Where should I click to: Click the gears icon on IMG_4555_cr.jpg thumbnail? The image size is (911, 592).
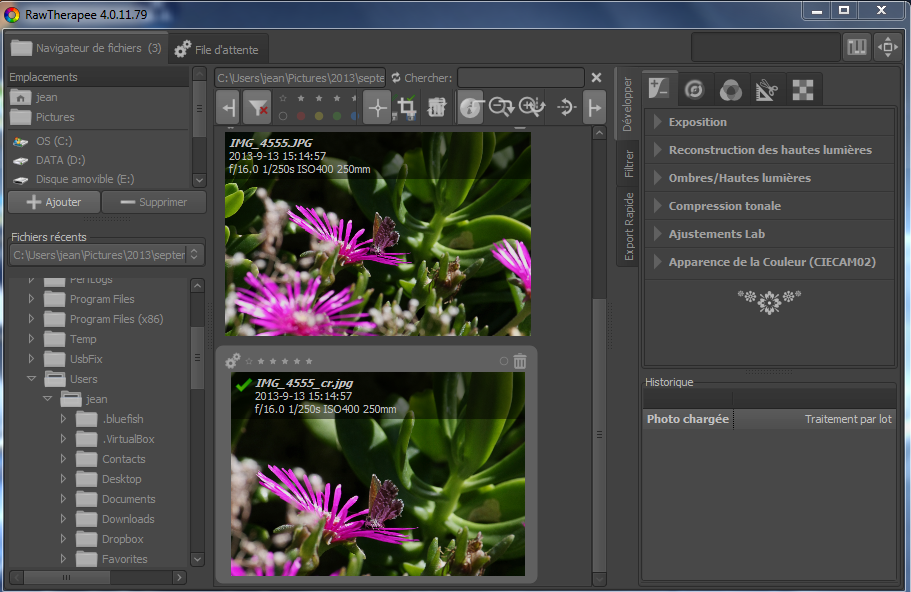point(232,361)
